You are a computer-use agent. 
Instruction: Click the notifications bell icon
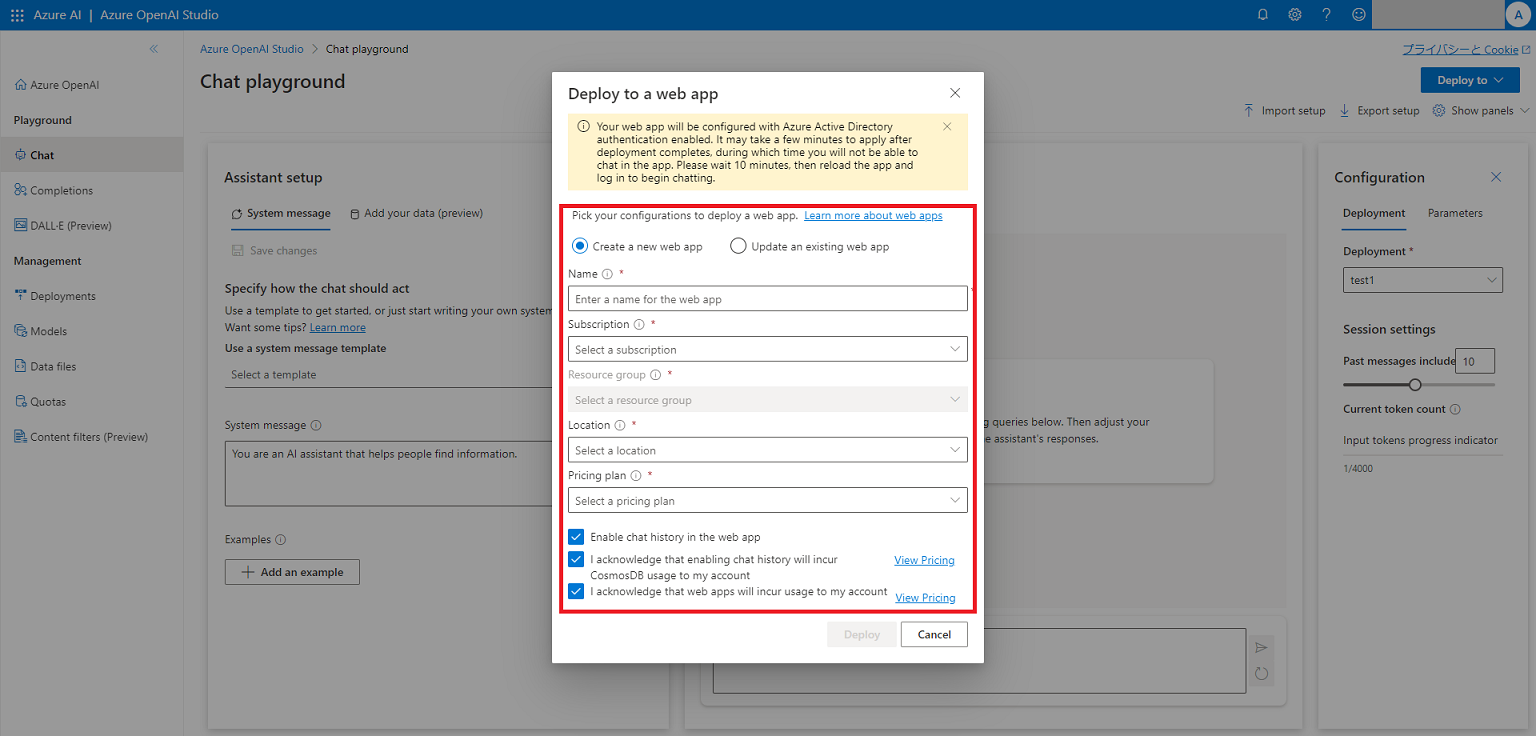coord(1263,15)
